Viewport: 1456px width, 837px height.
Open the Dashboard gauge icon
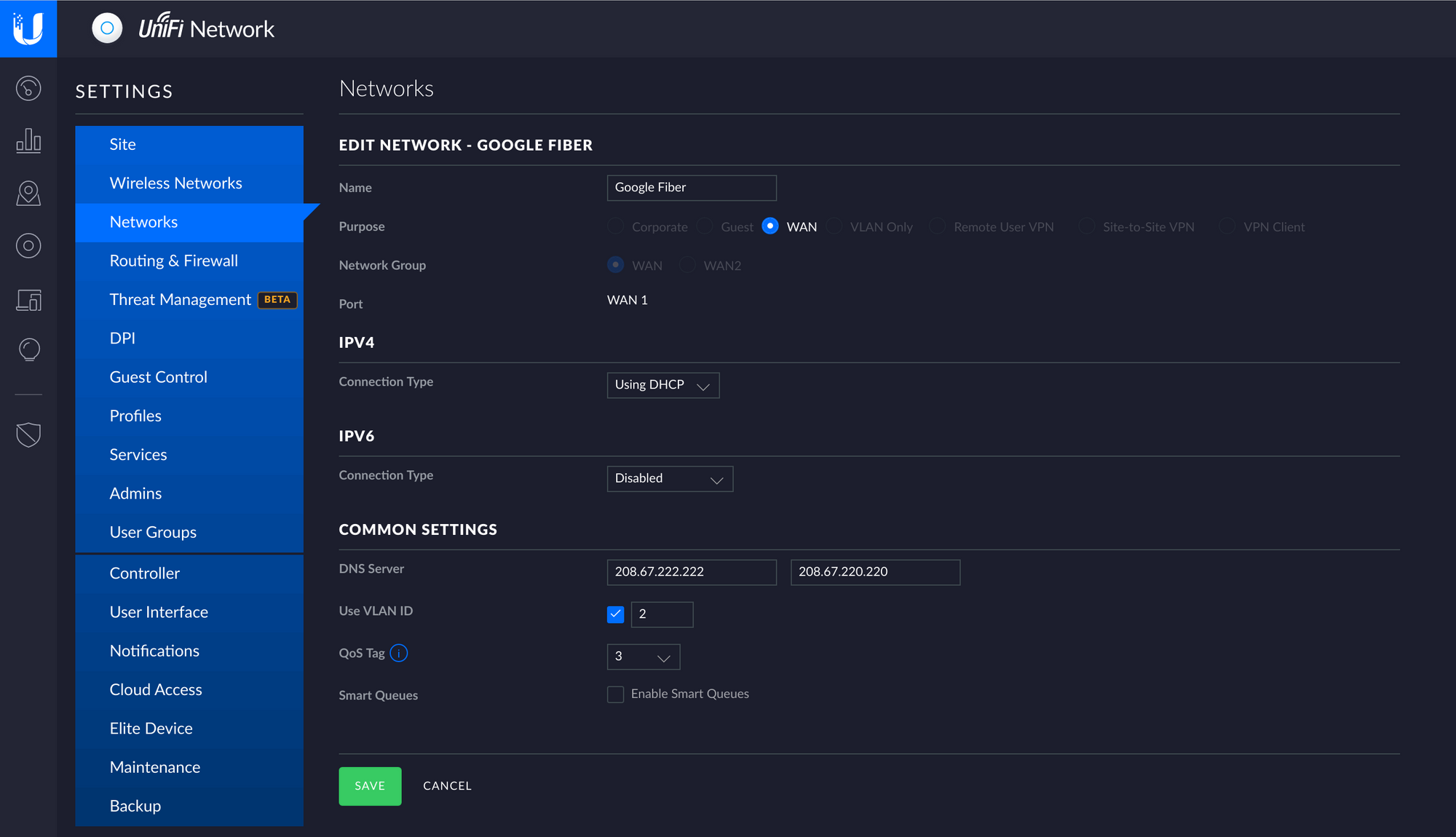tap(28, 89)
